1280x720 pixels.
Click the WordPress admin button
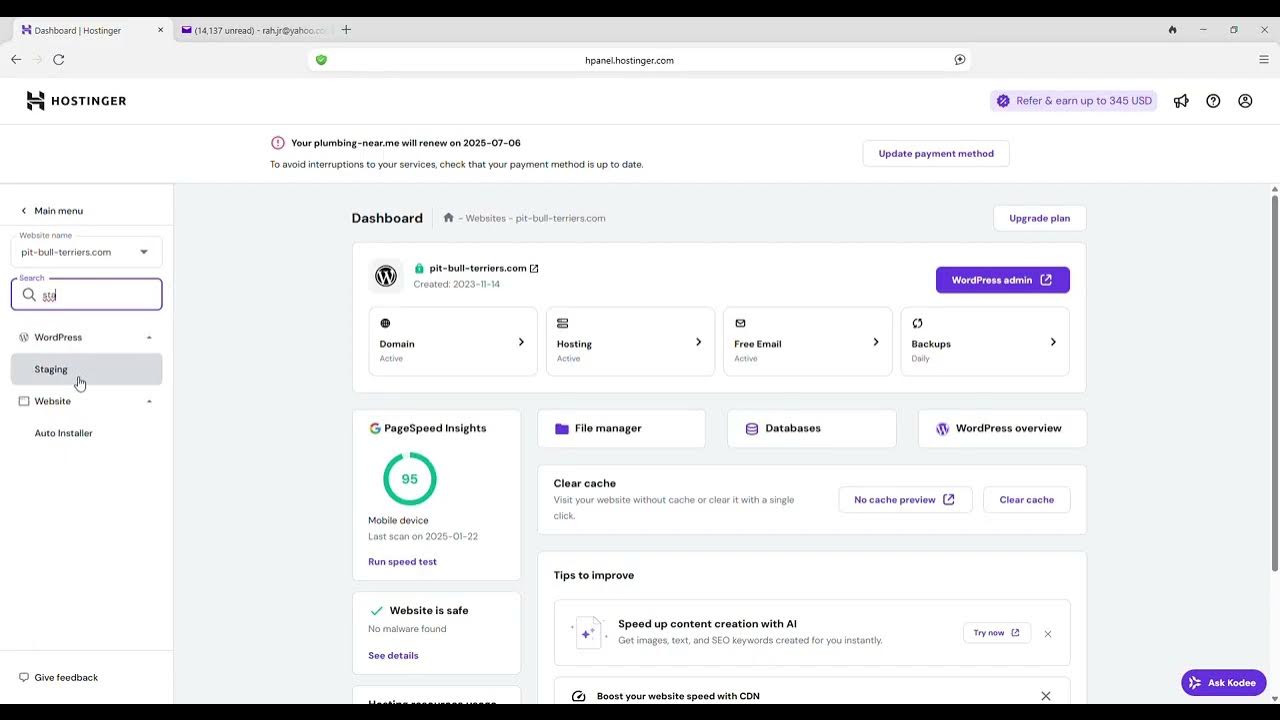point(1003,280)
